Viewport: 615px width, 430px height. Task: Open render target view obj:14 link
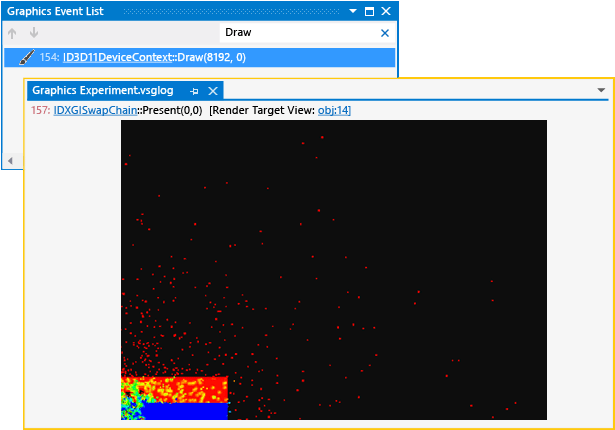point(334,110)
